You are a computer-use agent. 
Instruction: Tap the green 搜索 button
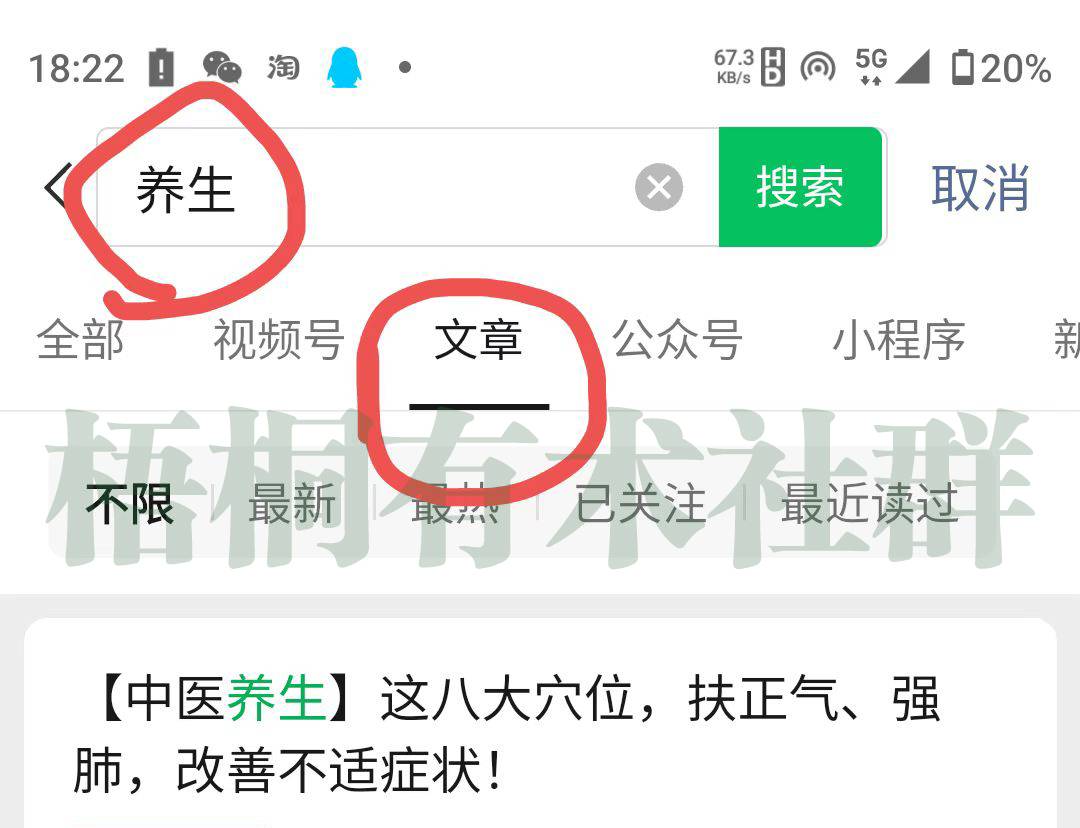(x=800, y=187)
